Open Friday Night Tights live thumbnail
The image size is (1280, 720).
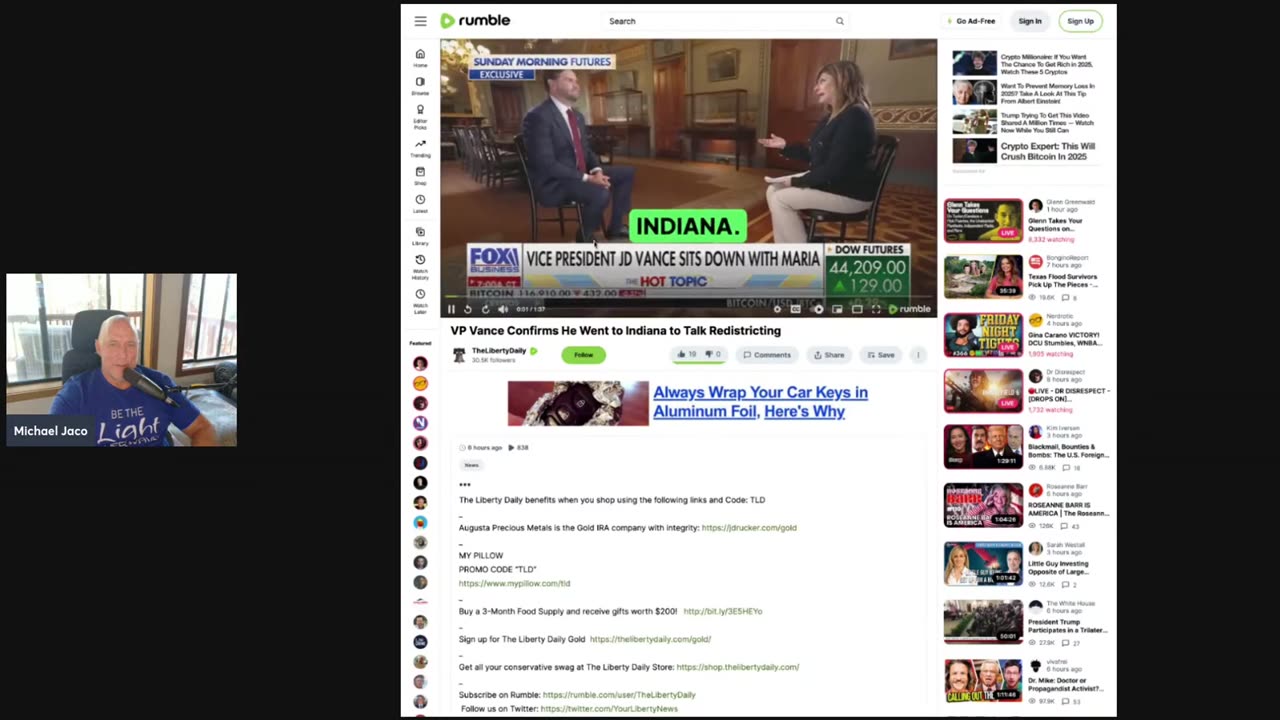(x=983, y=334)
